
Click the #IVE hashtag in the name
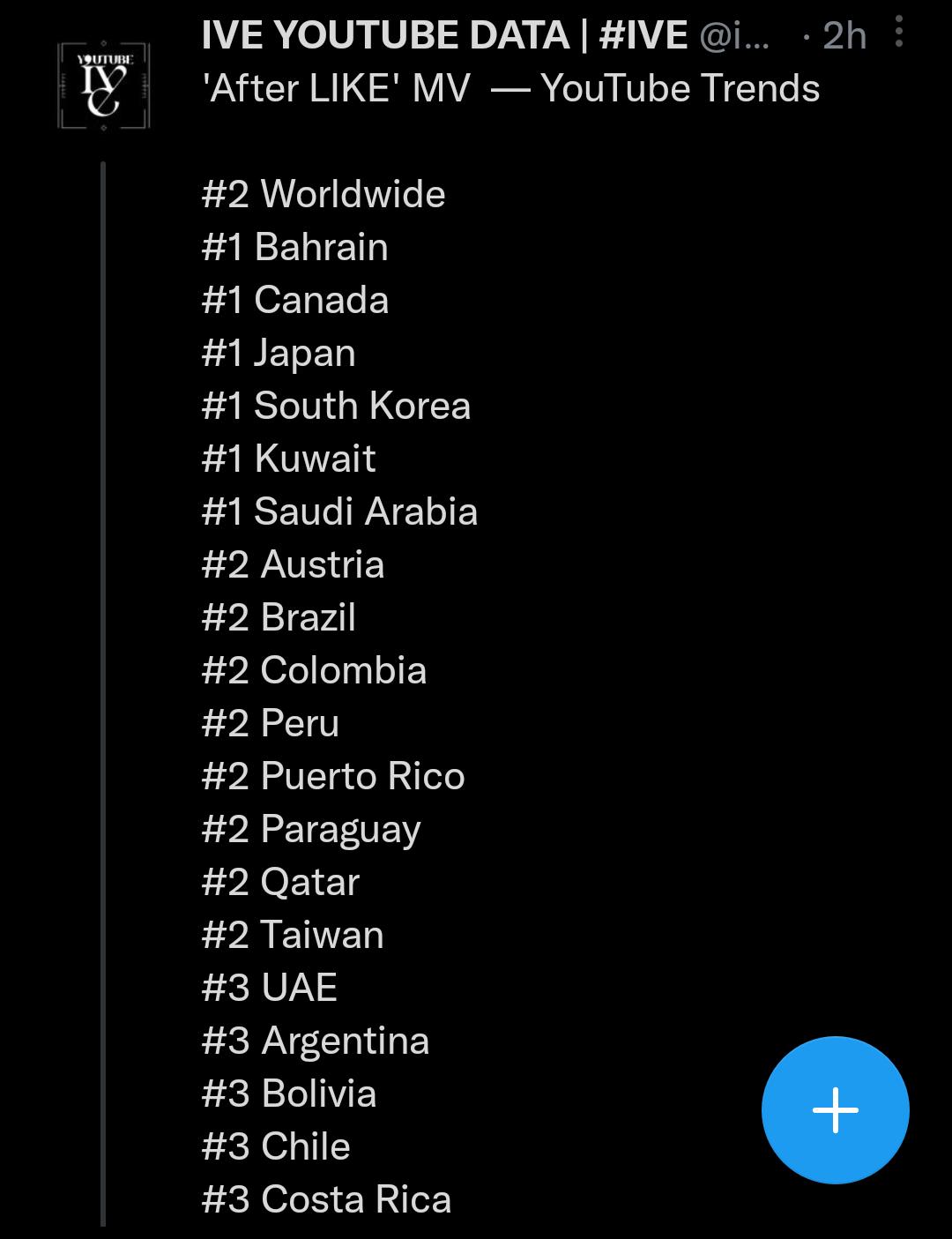[643, 35]
